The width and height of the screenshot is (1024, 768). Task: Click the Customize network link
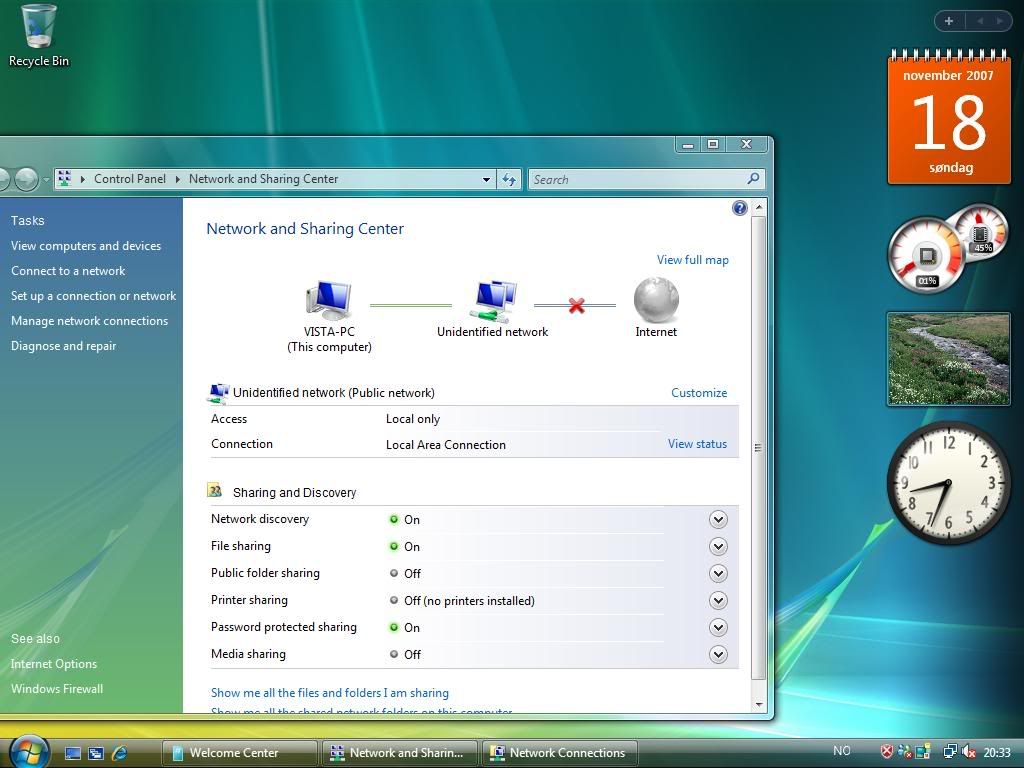(x=699, y=392)
